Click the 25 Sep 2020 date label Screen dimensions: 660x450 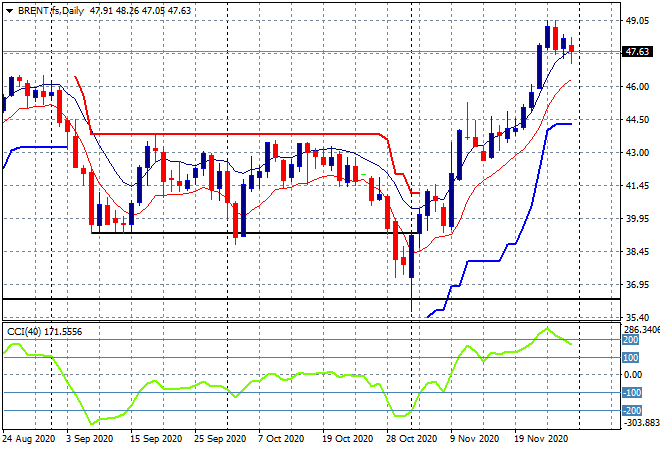click(220, 439)
